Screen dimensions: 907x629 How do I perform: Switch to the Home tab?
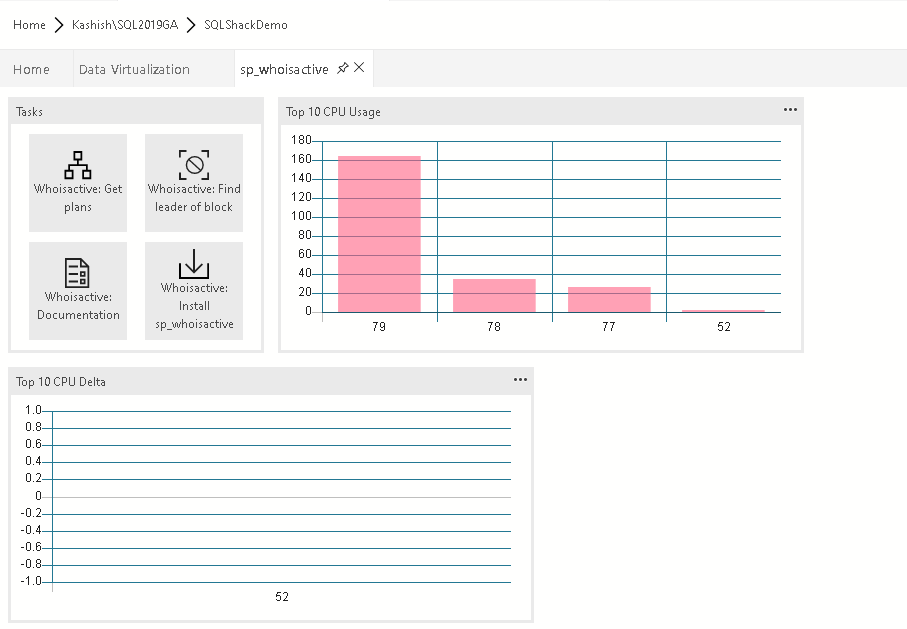tap(31, 69)
